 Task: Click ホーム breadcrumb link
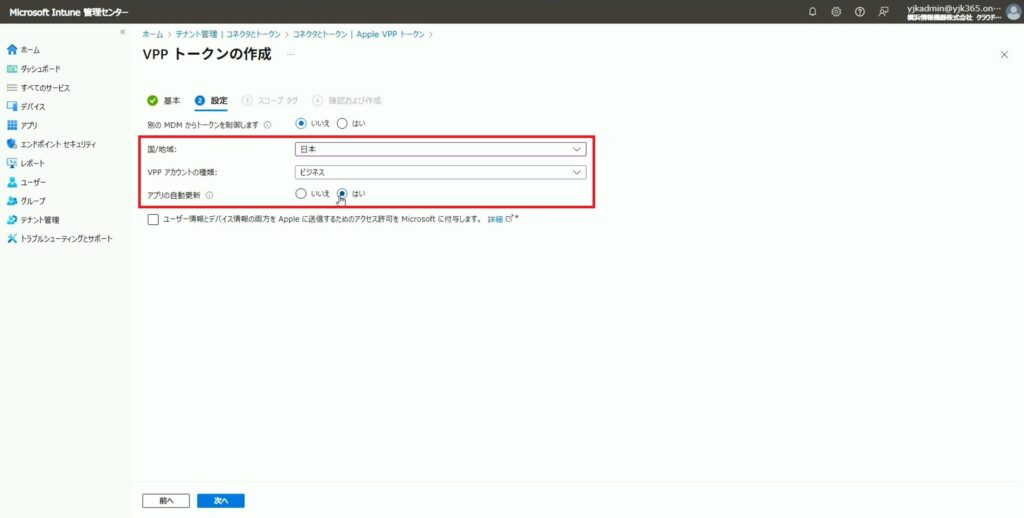(x=153, y=34)
